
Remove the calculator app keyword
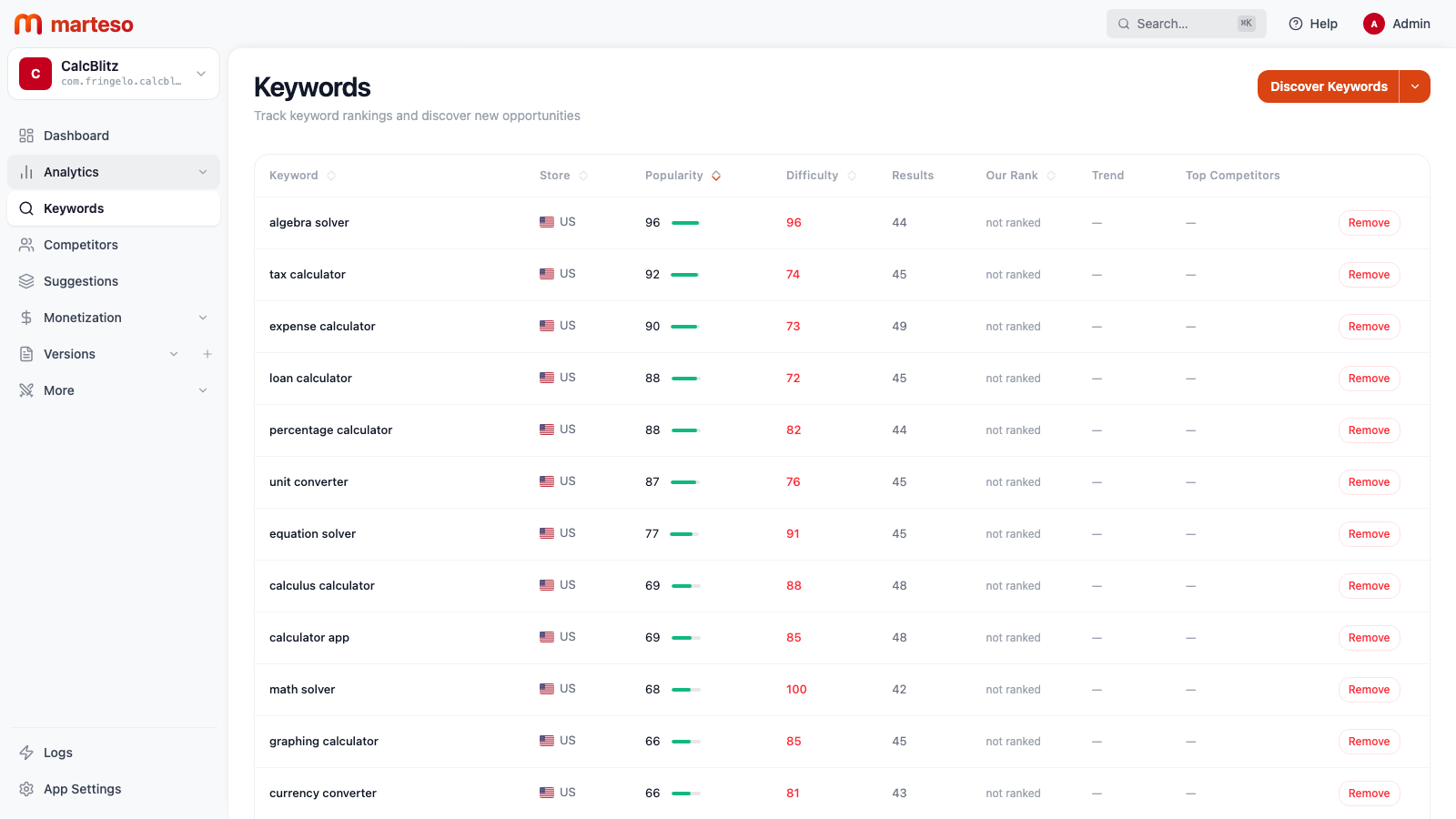1369,638
